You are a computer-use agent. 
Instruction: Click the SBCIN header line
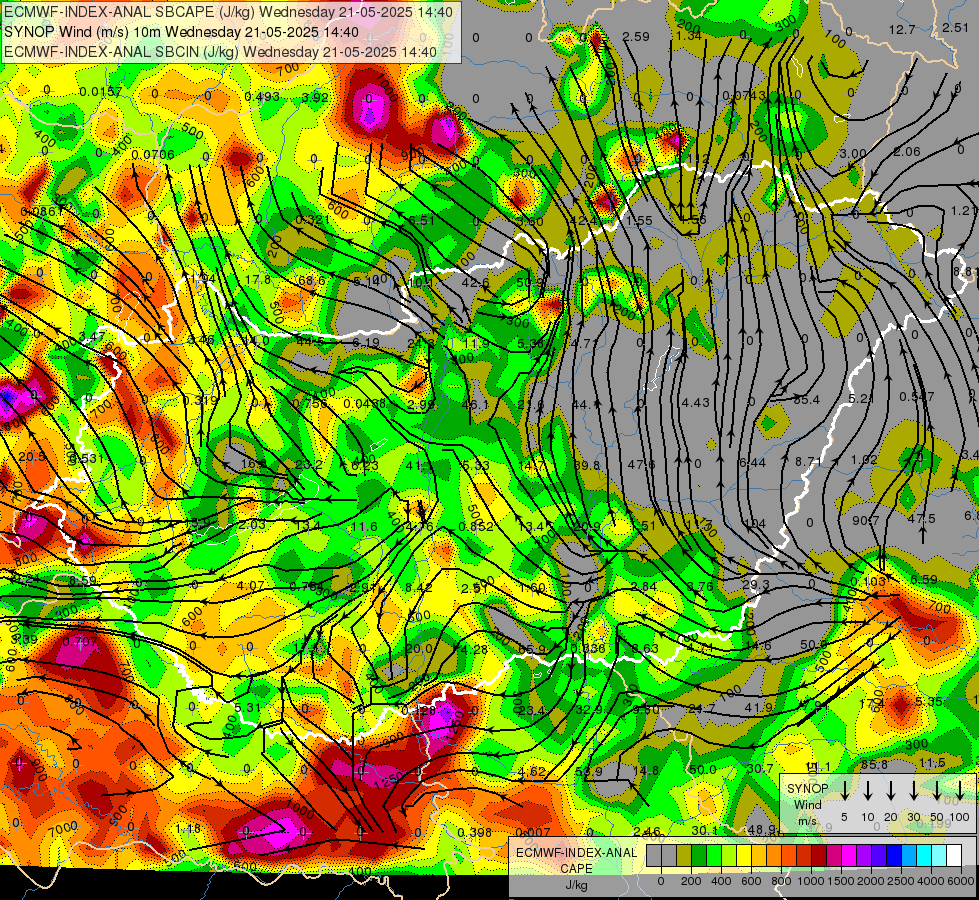pos(220,52)
